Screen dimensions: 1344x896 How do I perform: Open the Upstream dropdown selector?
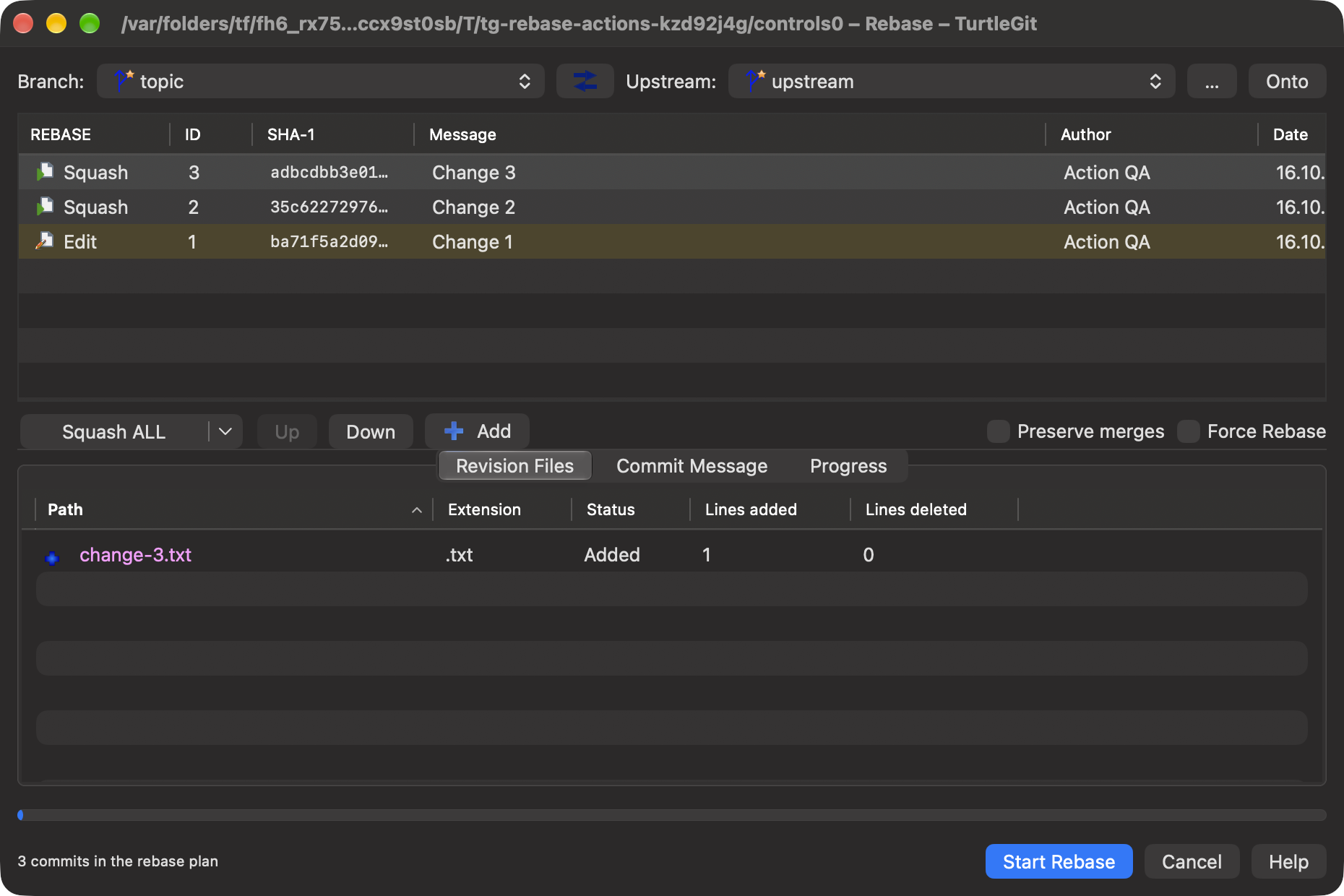(x=952, y=81)
